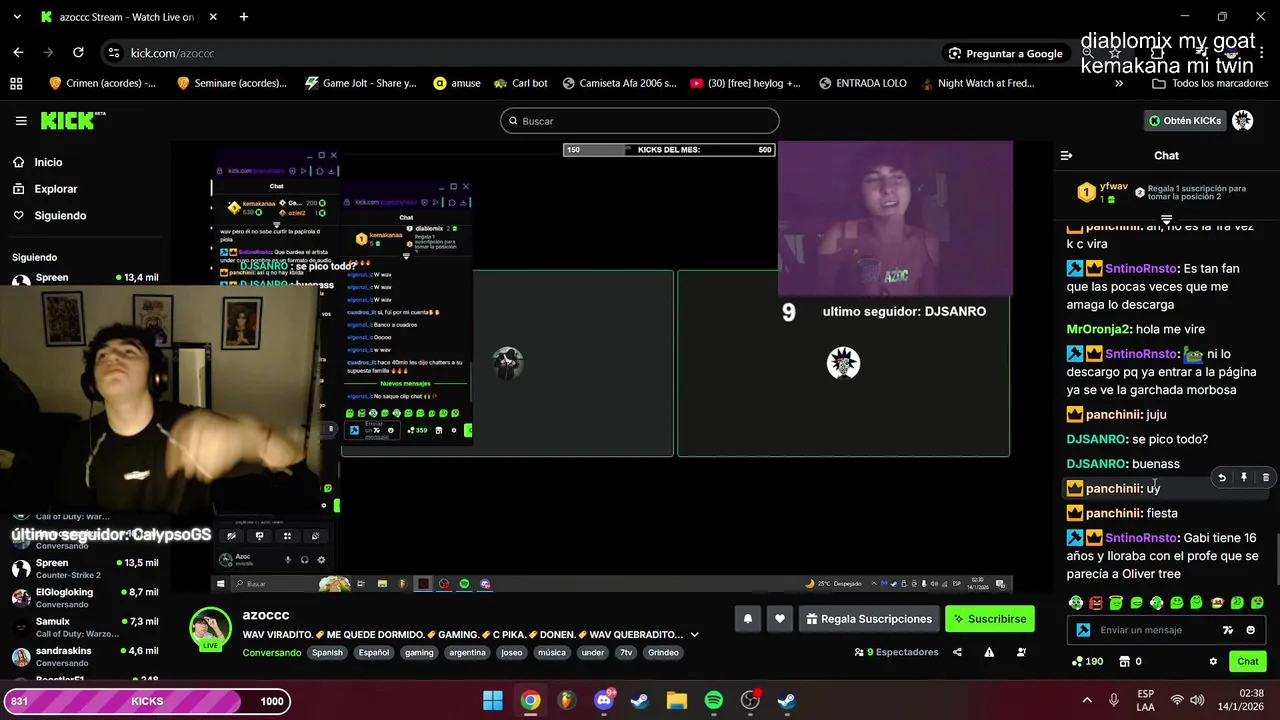Open OBS Studio from the taskbar

tap(750, 700)
